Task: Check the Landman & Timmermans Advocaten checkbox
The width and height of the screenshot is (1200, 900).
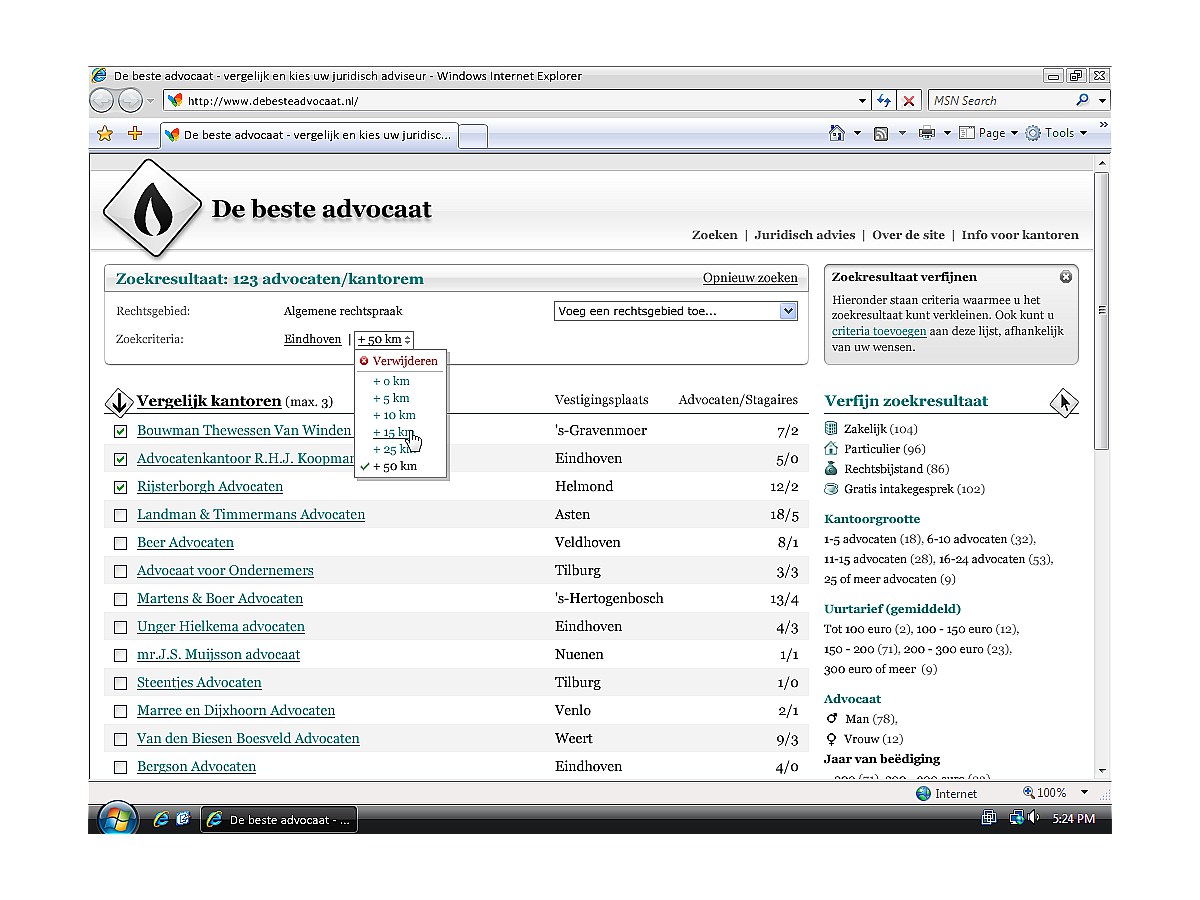Action: pos(120,514)
